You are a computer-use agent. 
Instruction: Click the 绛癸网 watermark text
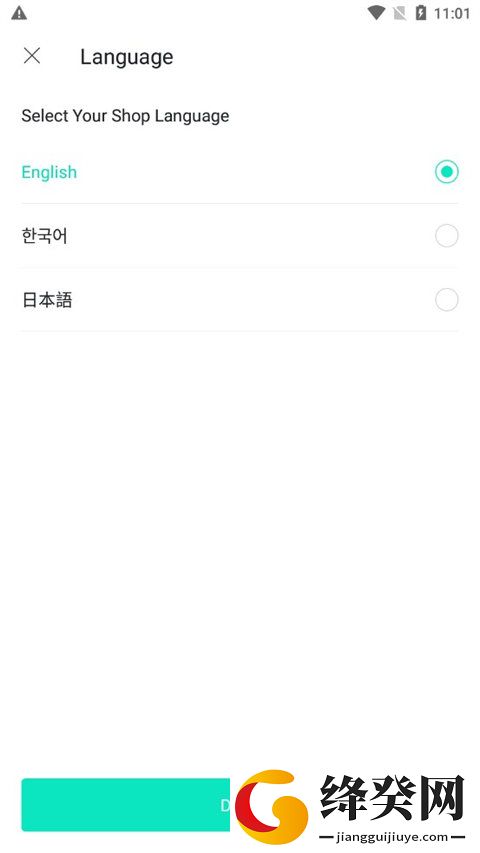392,798
